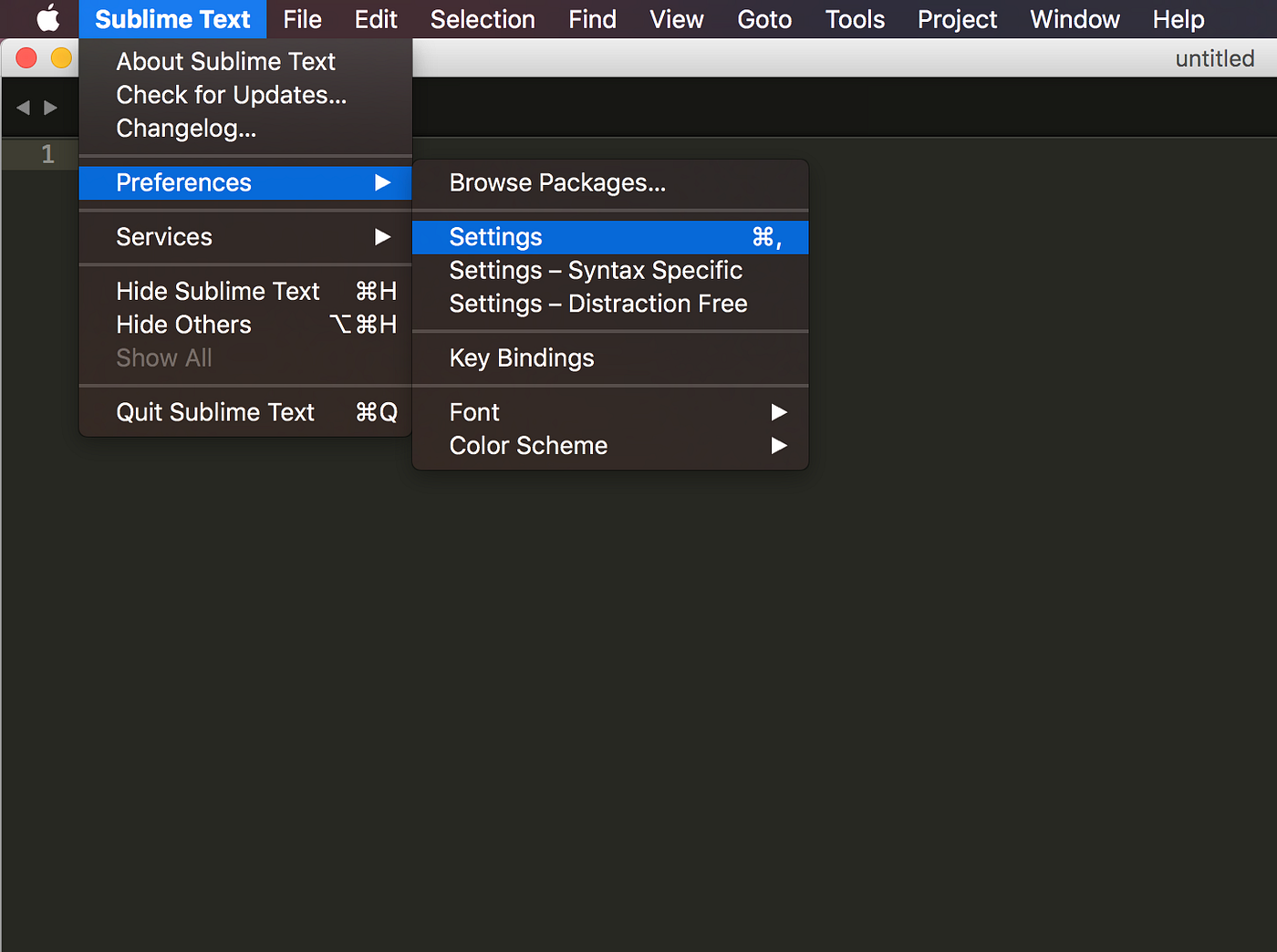The image size is (1277, 952).
Task: Open the Preferences submenu arrow
Action: 382,182
